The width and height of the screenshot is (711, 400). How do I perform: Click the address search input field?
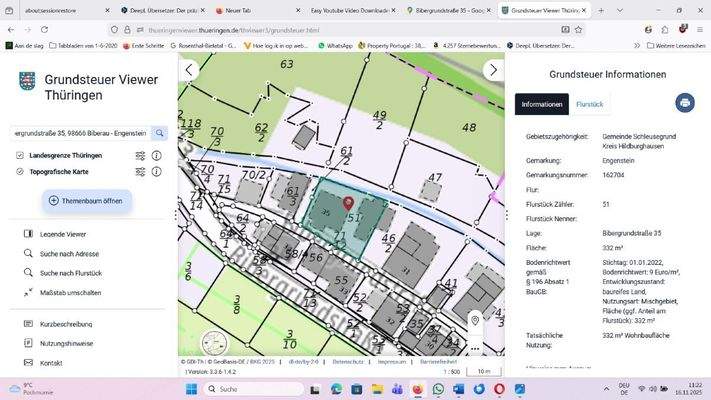[x=78, y=132]
